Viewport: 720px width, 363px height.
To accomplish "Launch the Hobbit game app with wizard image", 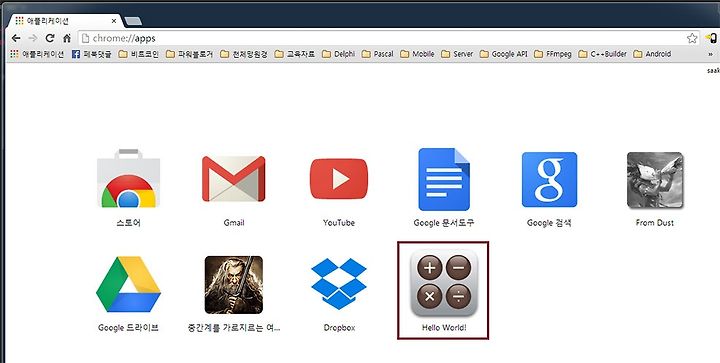I will click(233, 285).
